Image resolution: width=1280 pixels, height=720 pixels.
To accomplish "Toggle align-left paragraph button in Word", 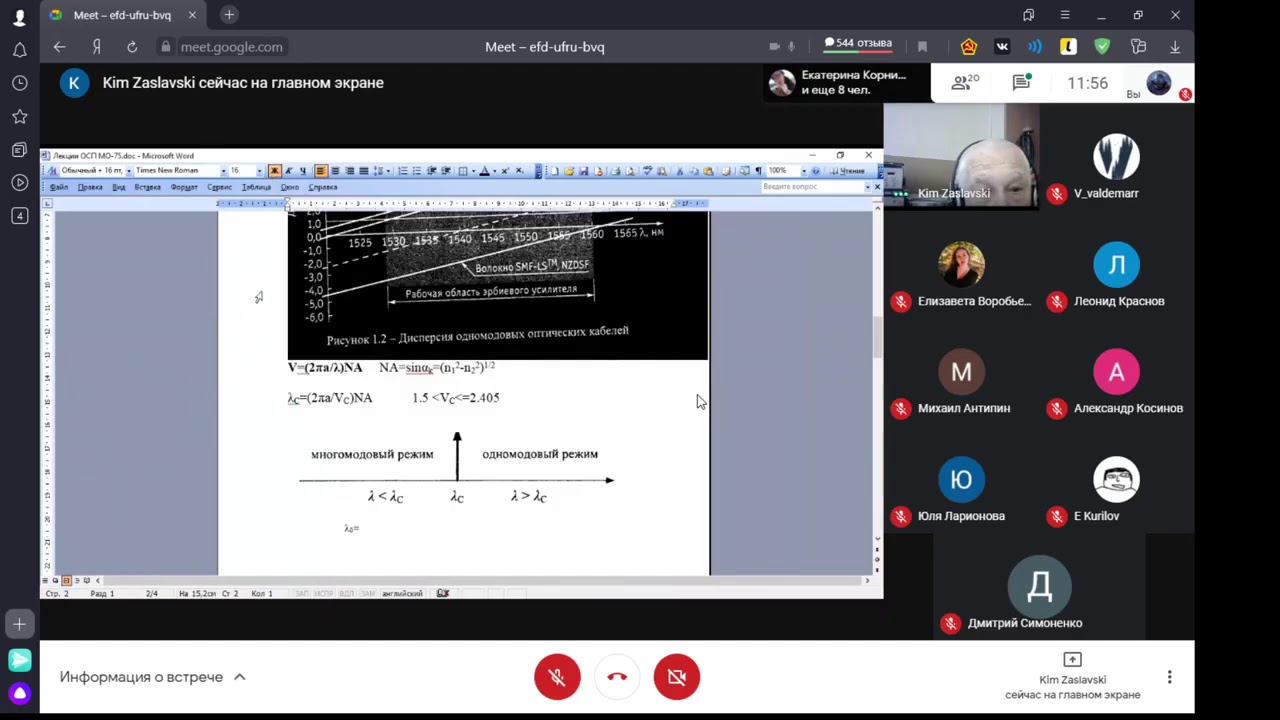I will tap(321, 171).
